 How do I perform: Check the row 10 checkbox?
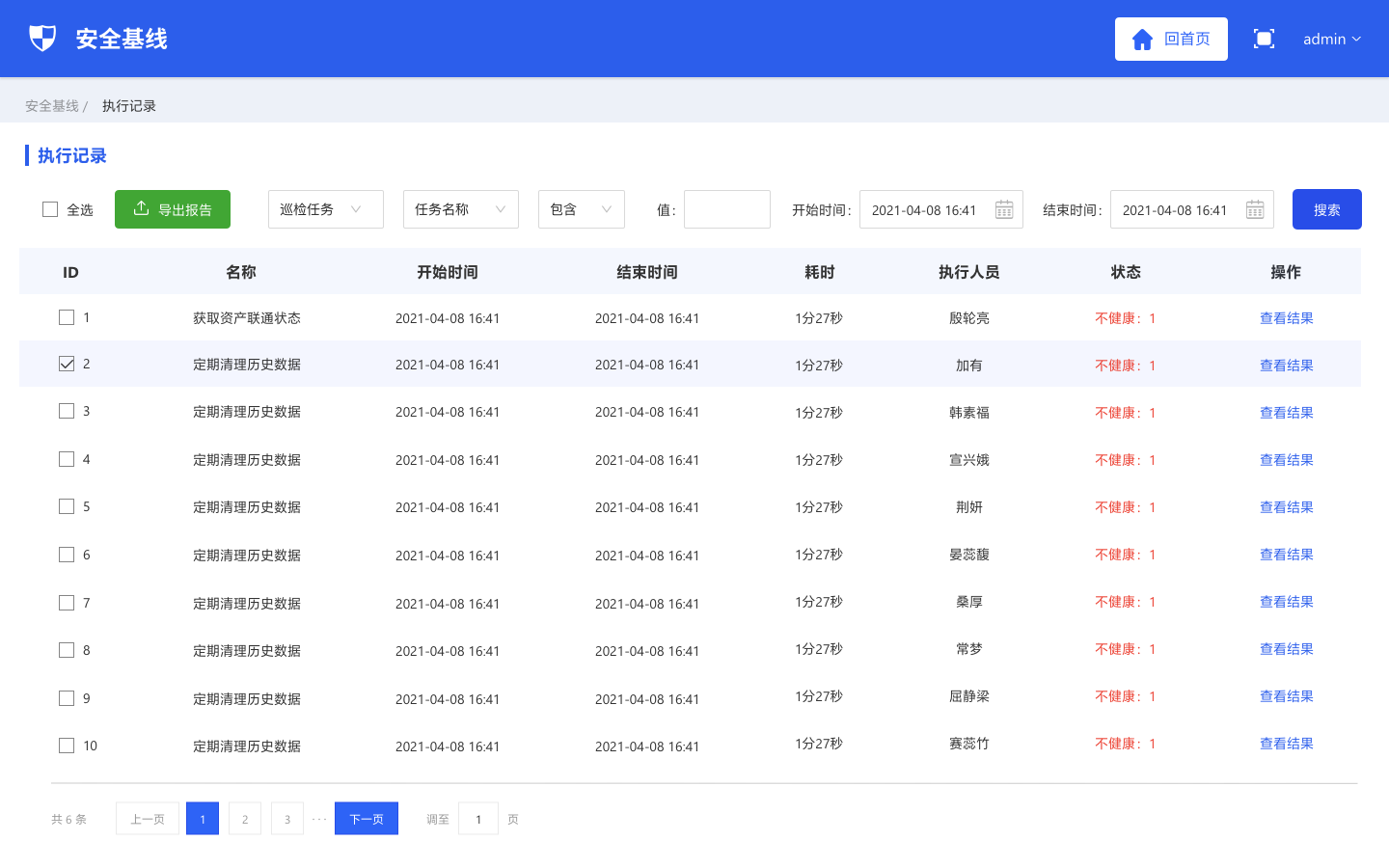coord(67,746)
